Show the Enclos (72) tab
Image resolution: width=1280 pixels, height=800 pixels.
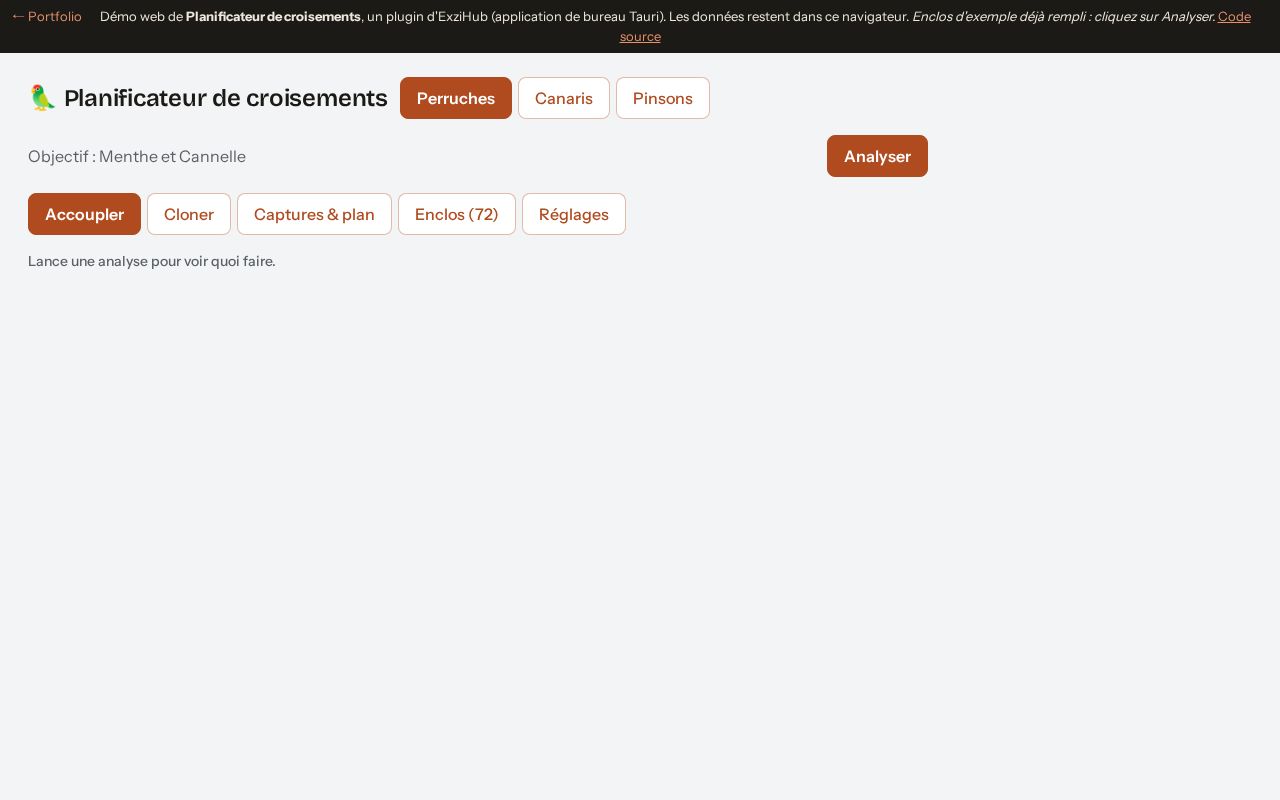(x=457, y=214)
